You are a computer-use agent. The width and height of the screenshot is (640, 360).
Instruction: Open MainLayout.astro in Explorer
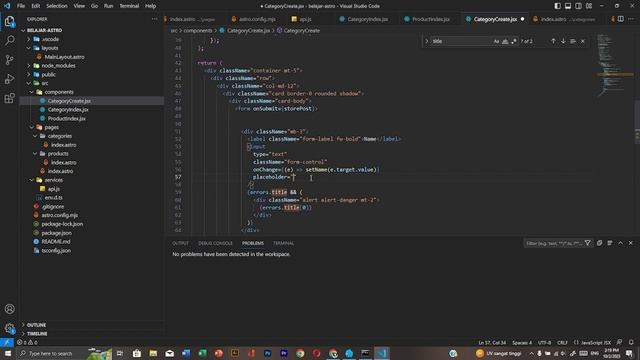coord(64,57)
